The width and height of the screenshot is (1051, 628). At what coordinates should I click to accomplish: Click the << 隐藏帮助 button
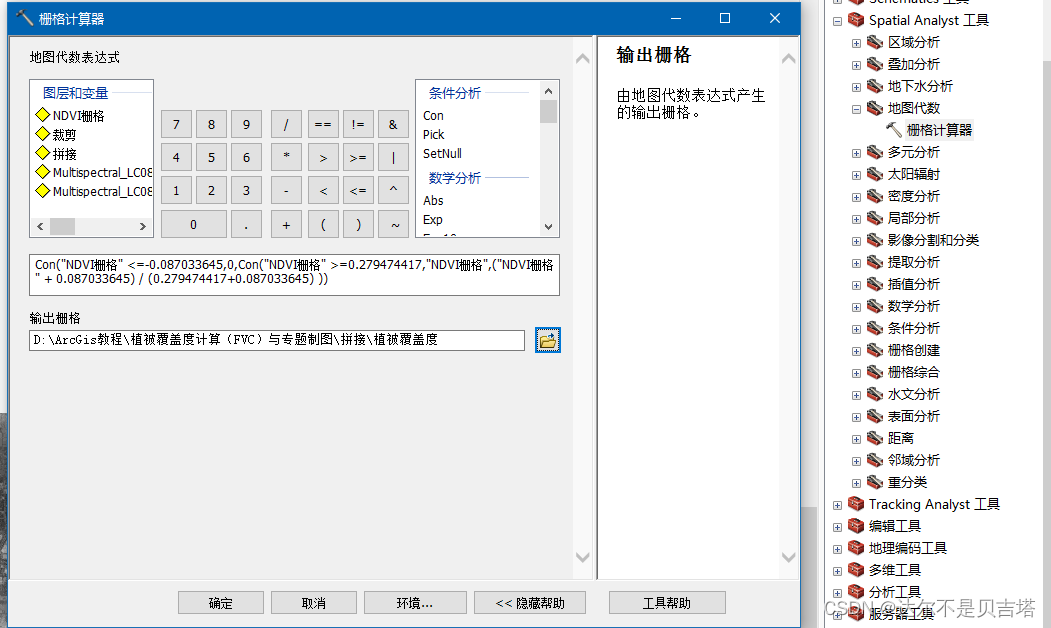click(x=530, y=603)
